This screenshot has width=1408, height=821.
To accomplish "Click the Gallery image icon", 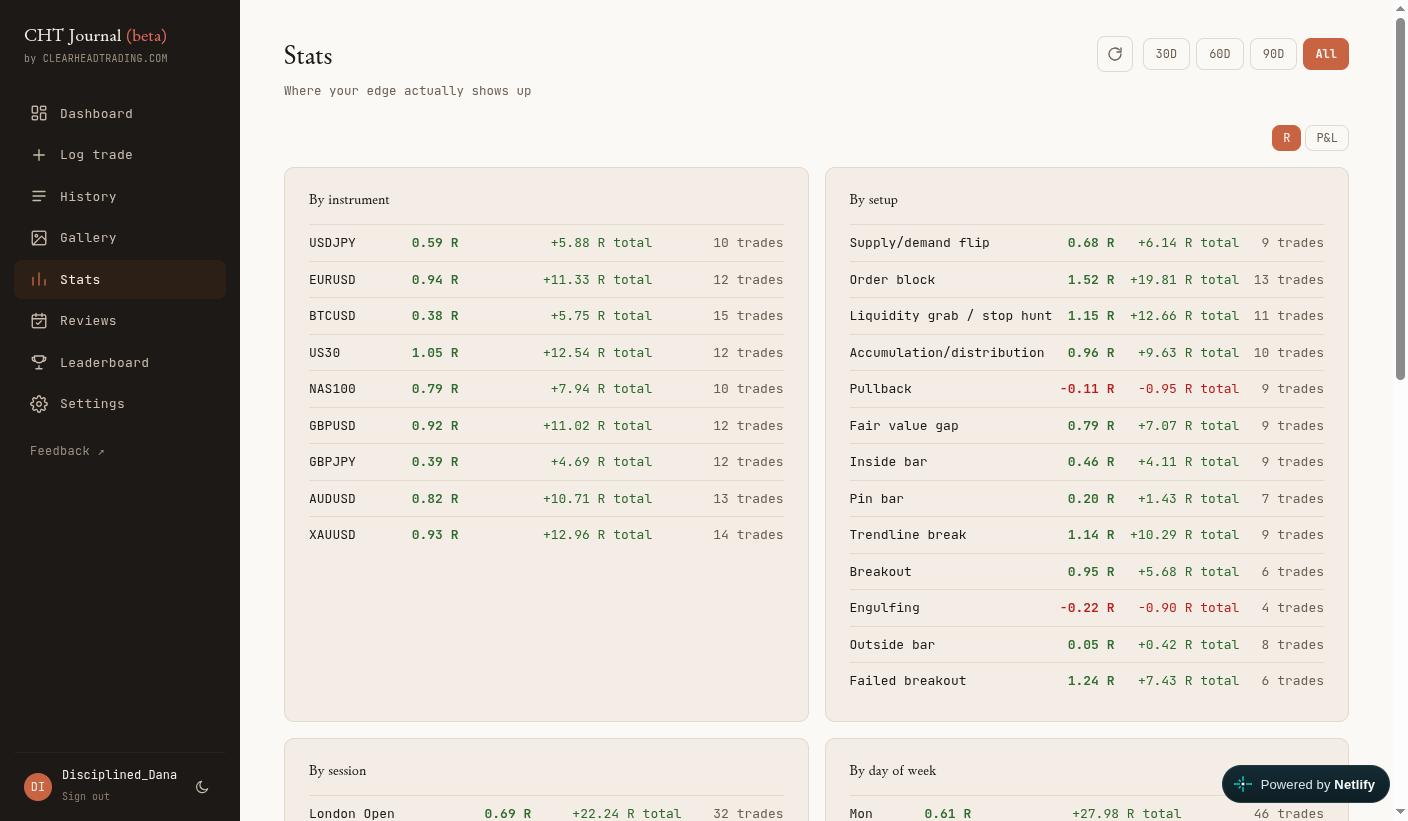I will click(x=39, y=238).
